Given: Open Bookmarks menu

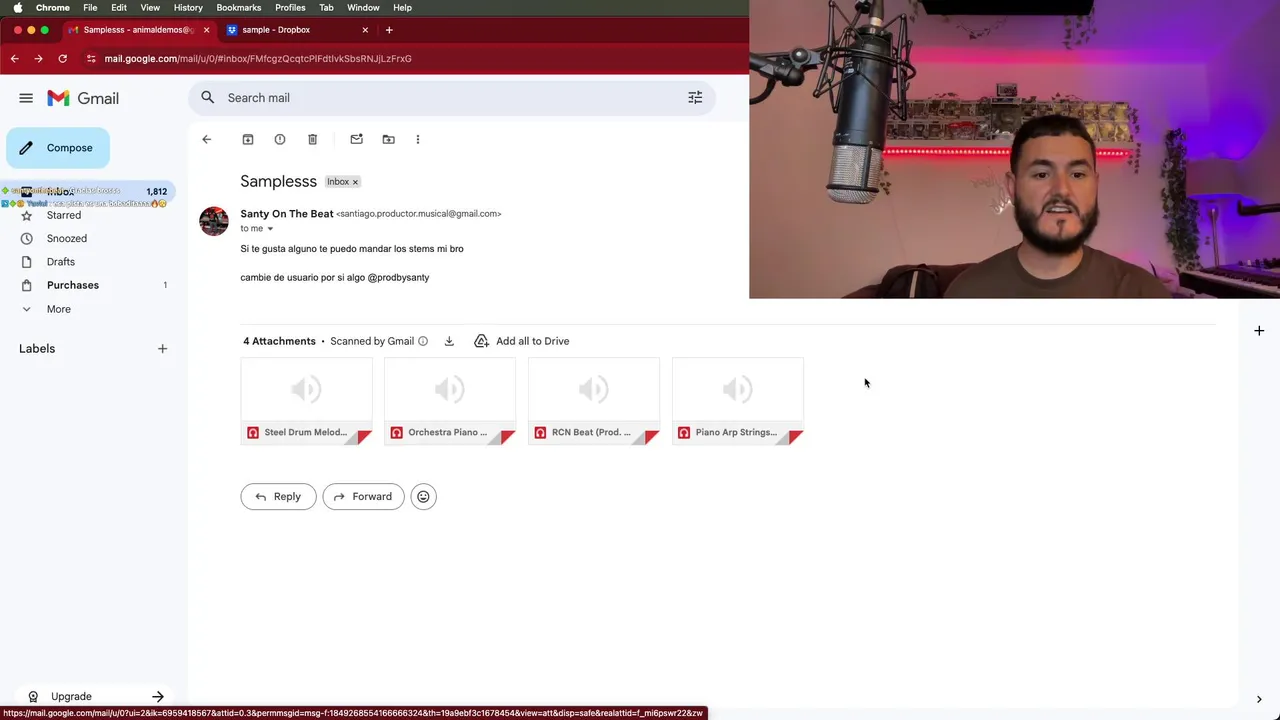Looking at the screenshot, I should pyautogui.click(x=239, y=7).
